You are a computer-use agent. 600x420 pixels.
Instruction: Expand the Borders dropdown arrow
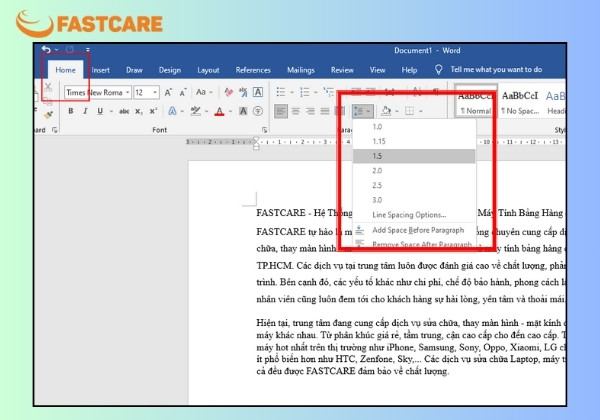[x=420, y=111]
